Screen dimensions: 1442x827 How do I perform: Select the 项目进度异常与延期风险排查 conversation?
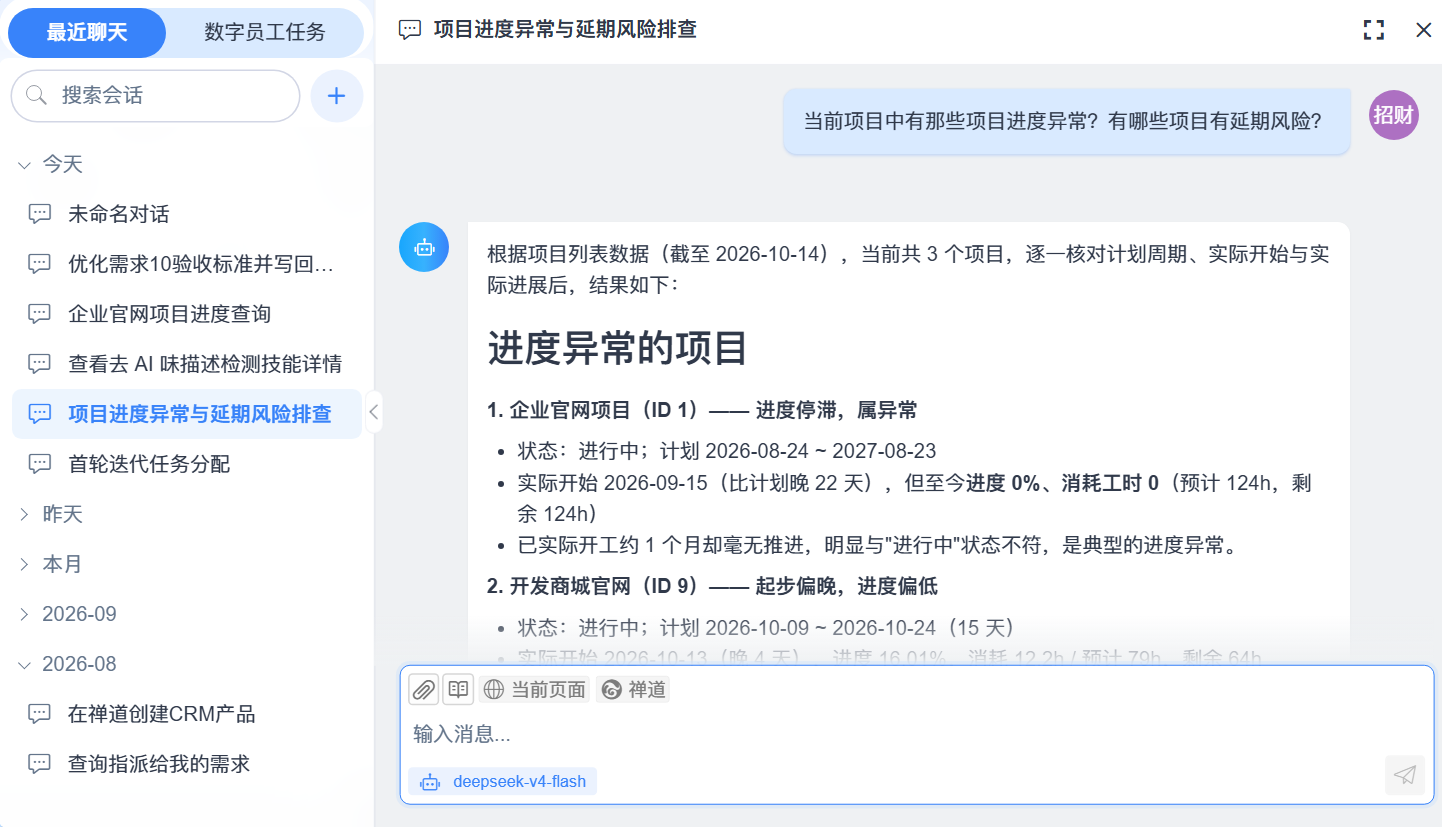coord(187,414)
